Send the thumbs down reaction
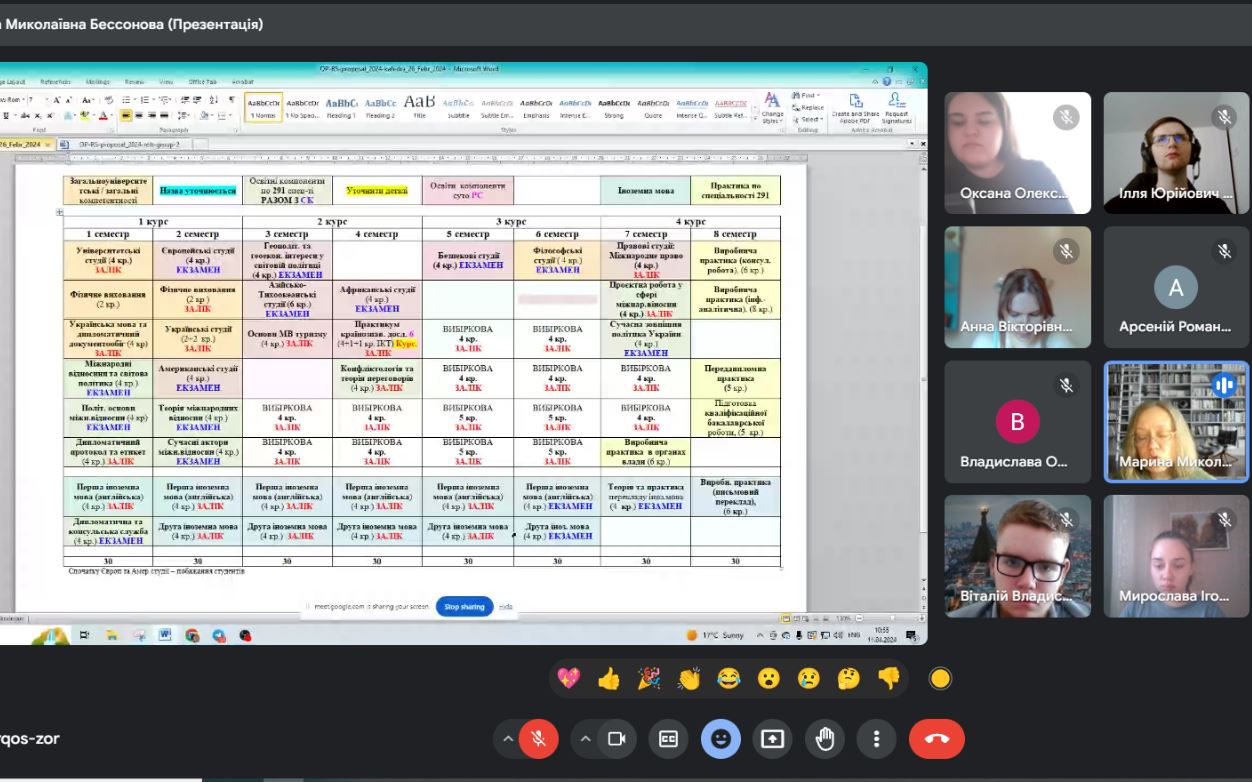 click(x=889, y=678)
